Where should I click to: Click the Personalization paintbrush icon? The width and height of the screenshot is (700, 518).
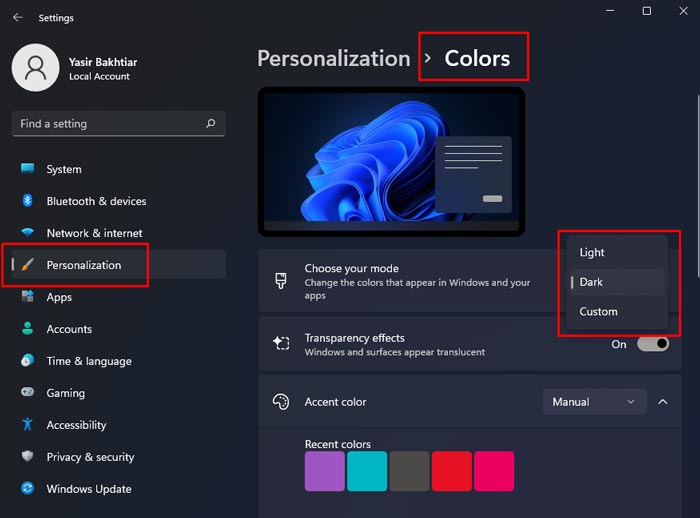pyautogui.click(x=28, y=264)
